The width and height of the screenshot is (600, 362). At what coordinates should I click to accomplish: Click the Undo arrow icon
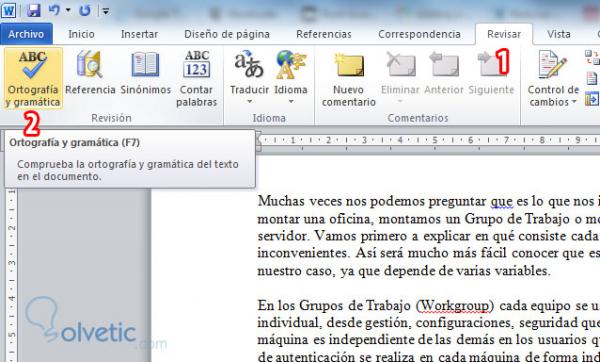click(x=54, y=10)
